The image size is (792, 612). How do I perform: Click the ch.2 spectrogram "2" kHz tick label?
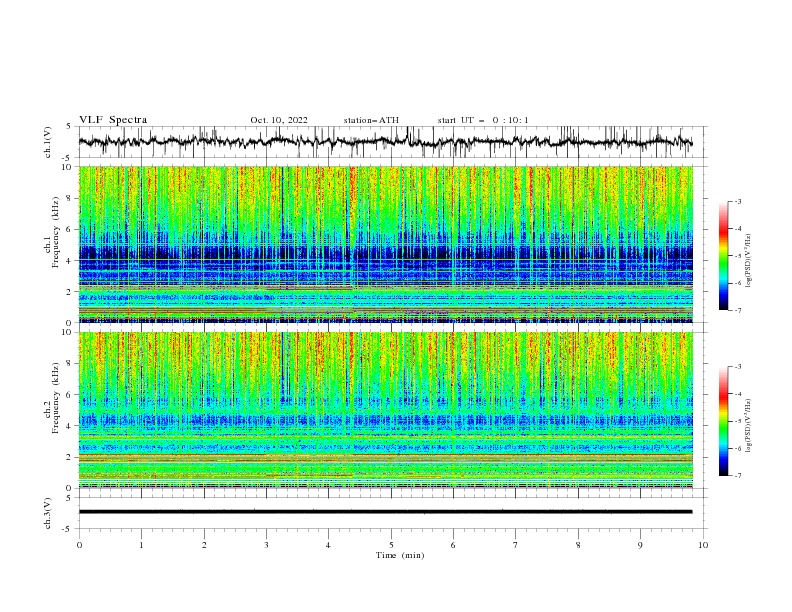[x=70, y=457]
